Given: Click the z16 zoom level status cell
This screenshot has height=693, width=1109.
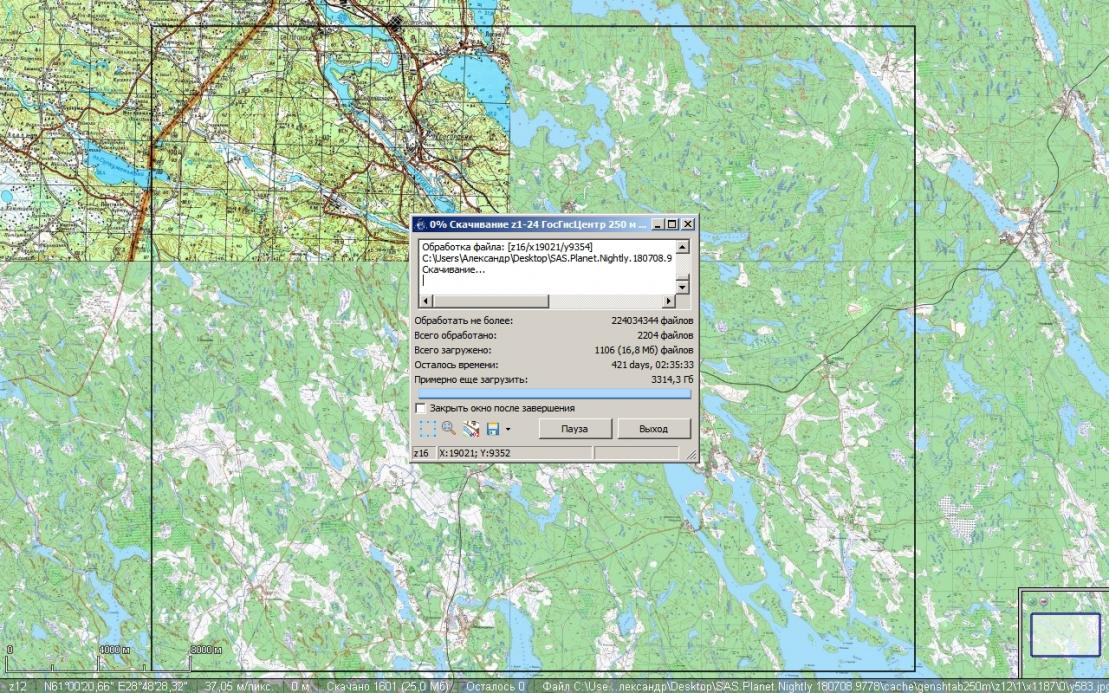Looking at the screenshot, I should click(x=423, y=453).
